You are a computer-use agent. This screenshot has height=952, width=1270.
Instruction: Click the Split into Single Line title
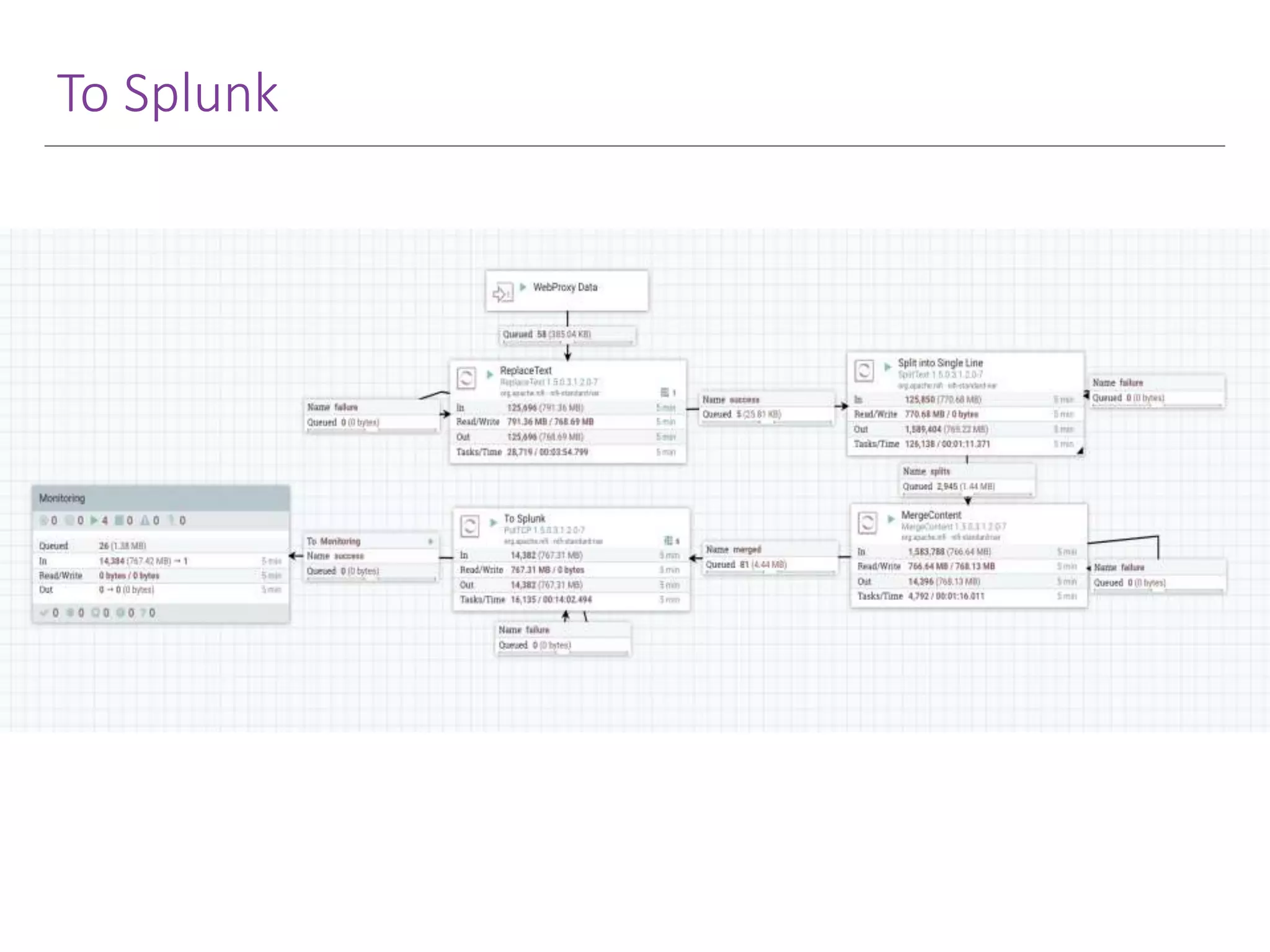940,363
